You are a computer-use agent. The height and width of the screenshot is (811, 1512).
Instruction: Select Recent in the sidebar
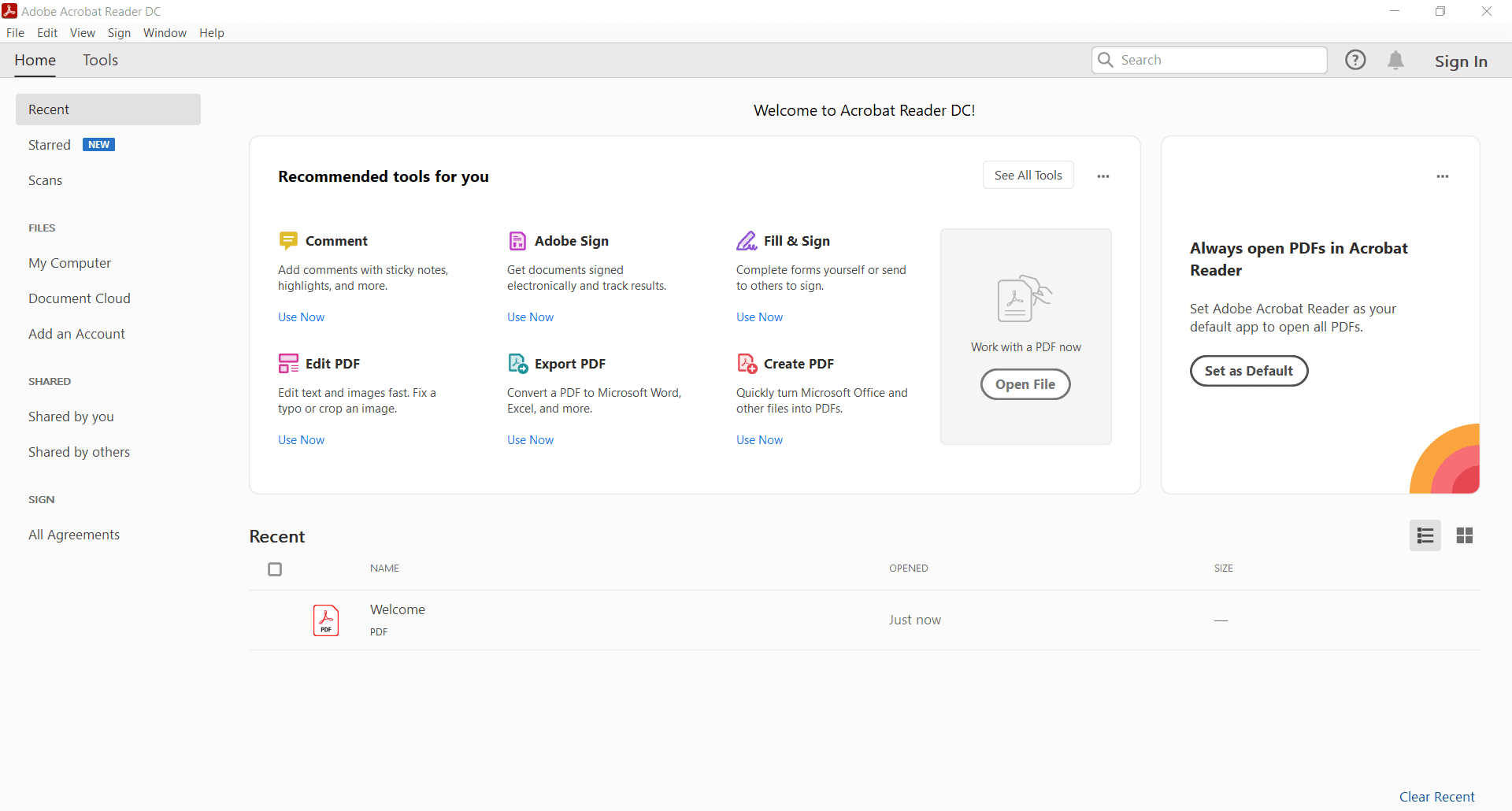[x=108, y=109]
